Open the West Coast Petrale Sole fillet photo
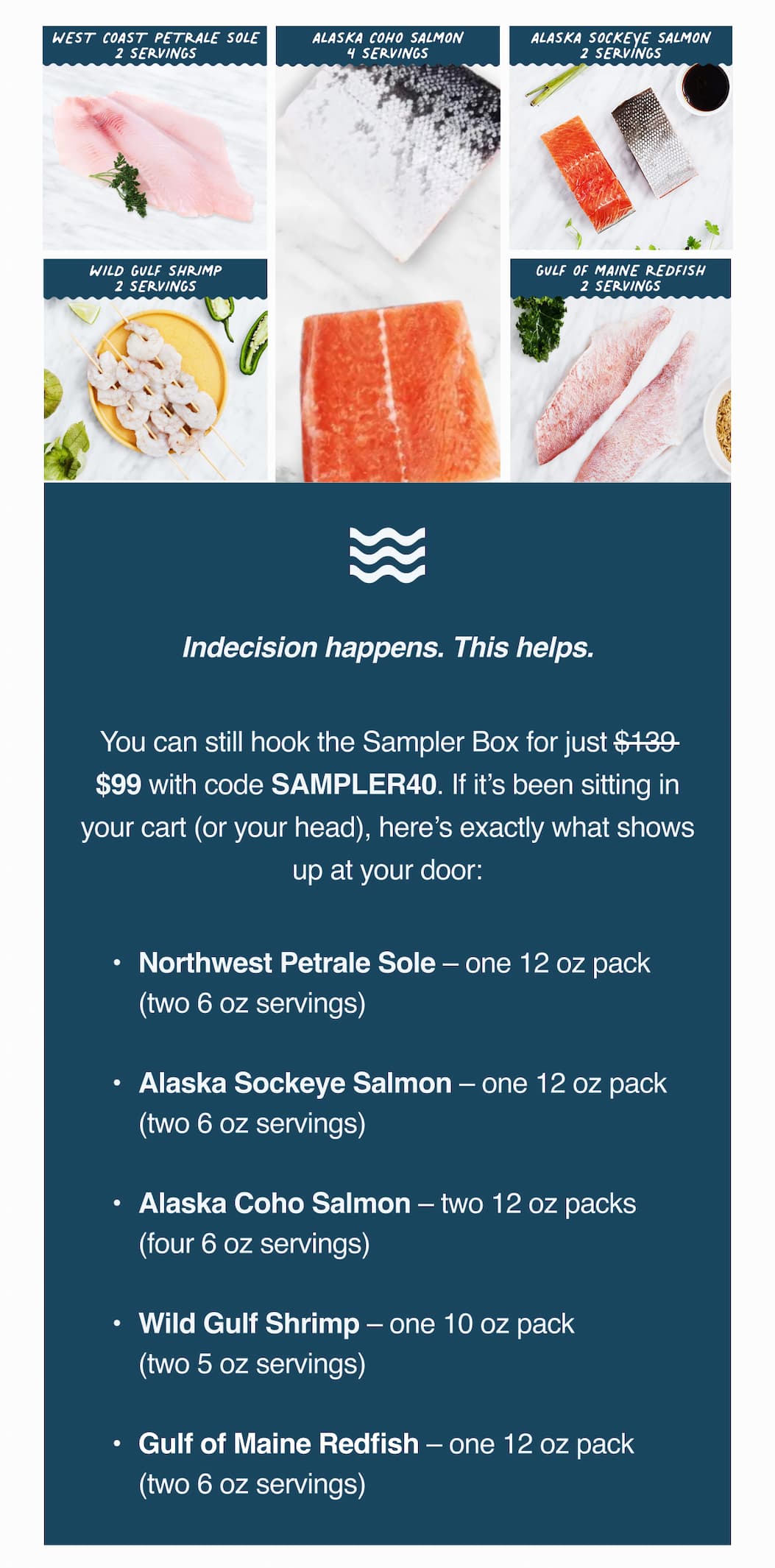 point(155,159)
